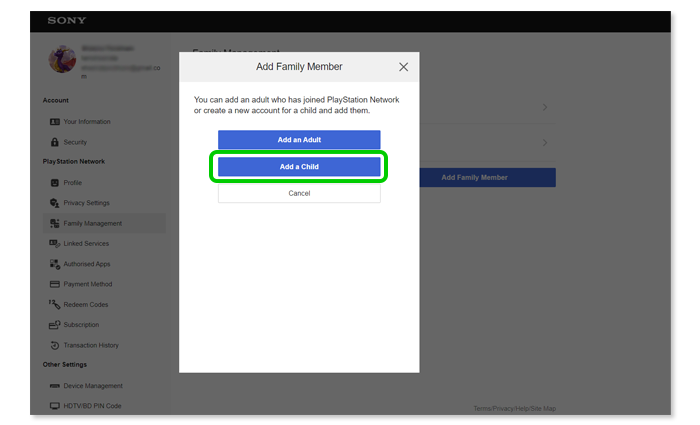Click the dimmed Add Family Member button
The image size is (700, 425).
point(488,178)
